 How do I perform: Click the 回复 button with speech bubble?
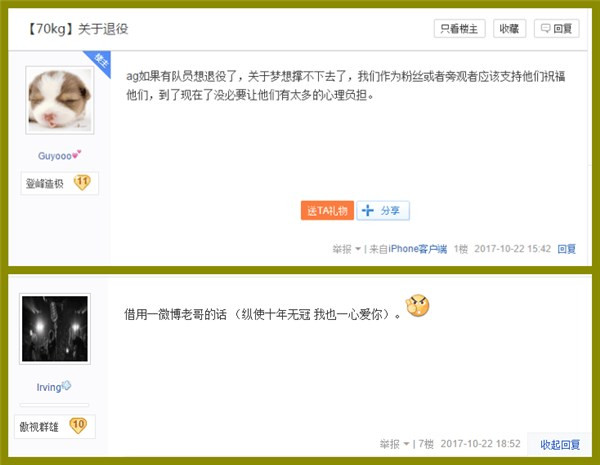coord(556,29)
